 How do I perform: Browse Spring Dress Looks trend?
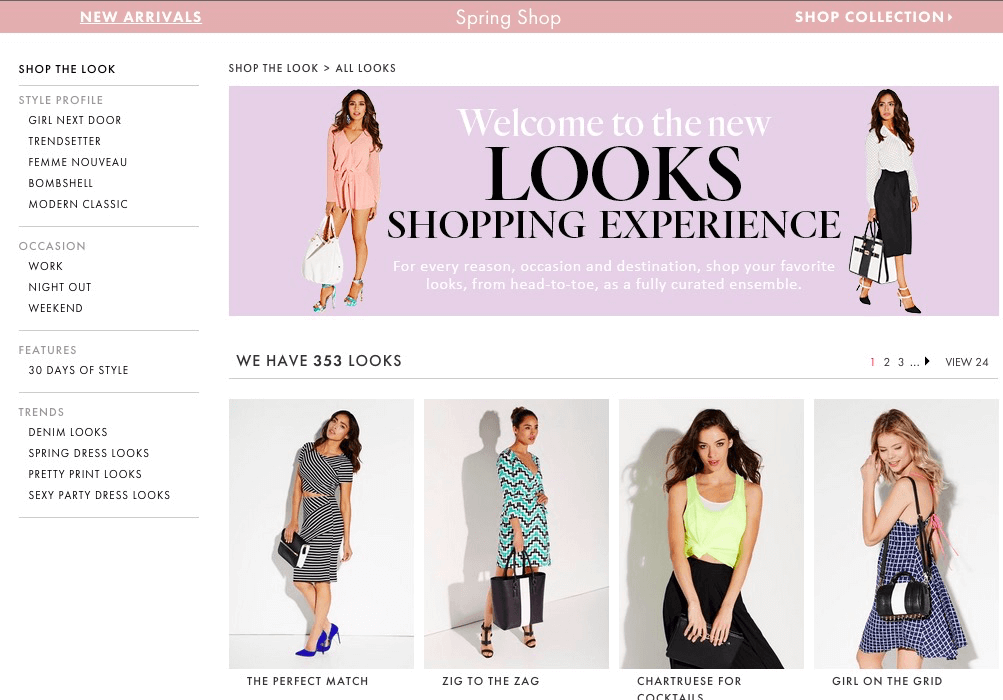tap(89, 454)
